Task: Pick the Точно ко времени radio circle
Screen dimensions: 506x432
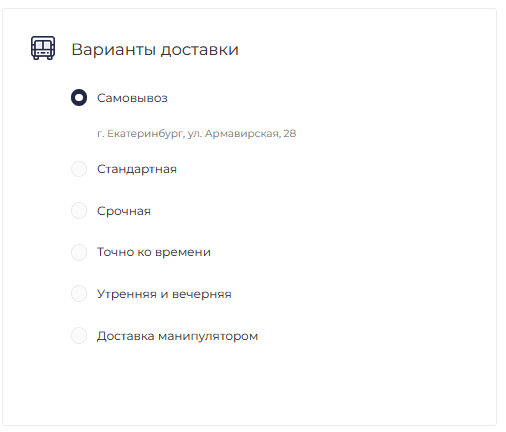Action: [x=79, y=252]
